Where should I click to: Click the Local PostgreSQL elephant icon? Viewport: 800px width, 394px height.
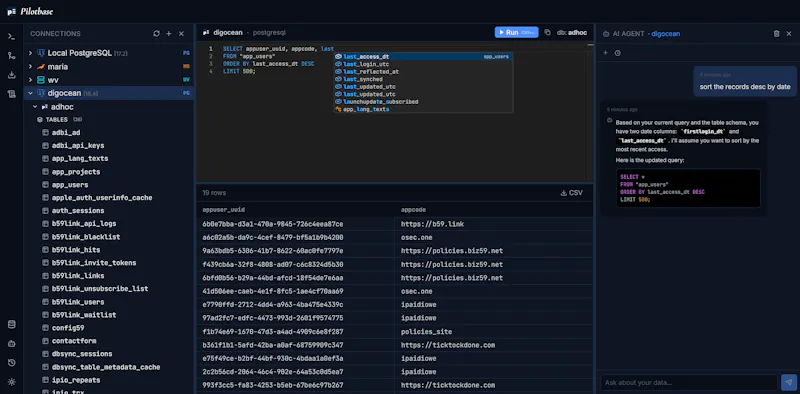41,53
